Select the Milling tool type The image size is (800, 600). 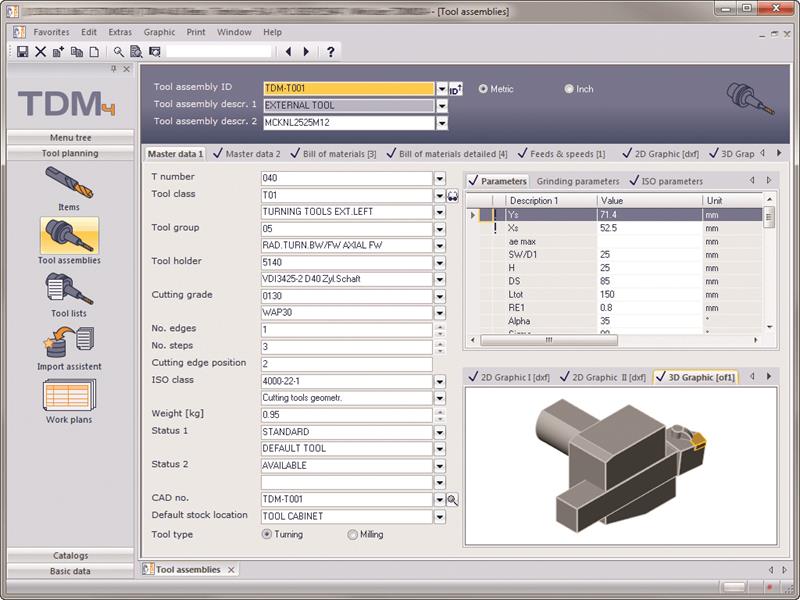click(352, 534)
